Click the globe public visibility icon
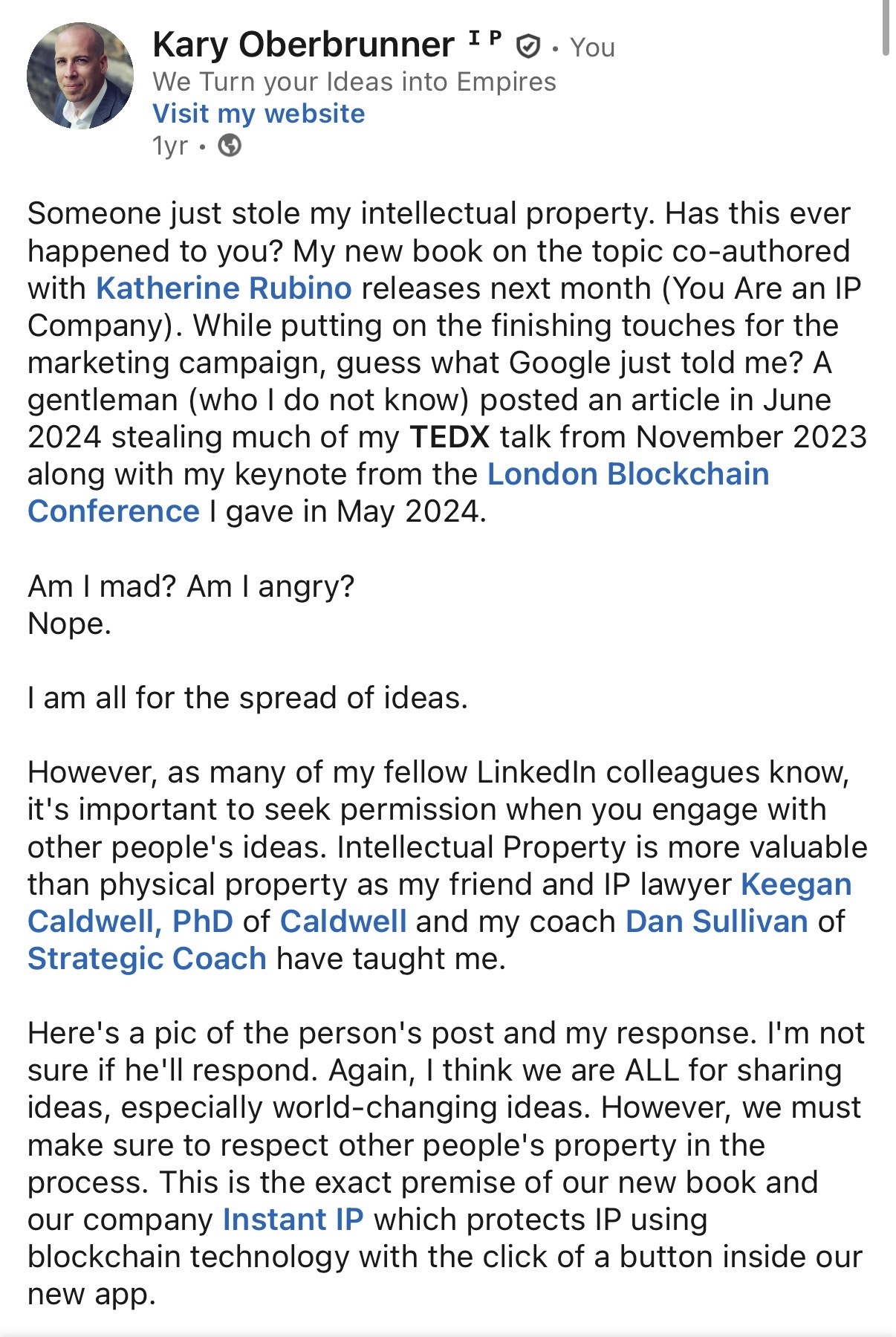This screenshot has width=896, height=1337. click(230, 146)
